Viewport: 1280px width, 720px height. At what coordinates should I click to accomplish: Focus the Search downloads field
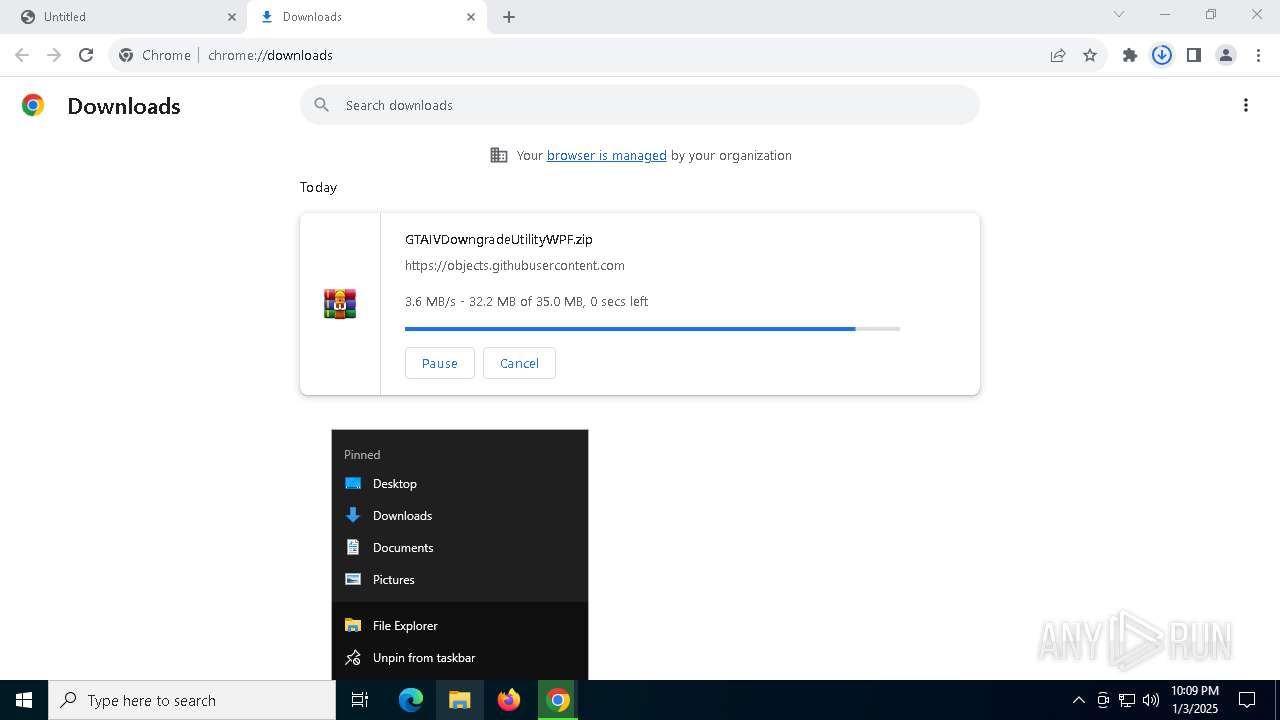pyautogui.click(x=640, y=105)
